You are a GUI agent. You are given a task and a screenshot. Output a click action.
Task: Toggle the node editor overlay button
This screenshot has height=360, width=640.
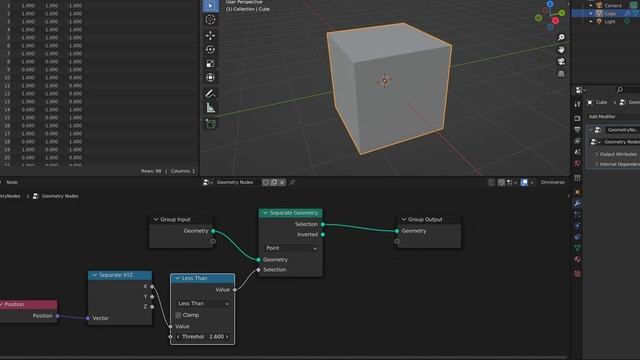[x=524, y=182]
